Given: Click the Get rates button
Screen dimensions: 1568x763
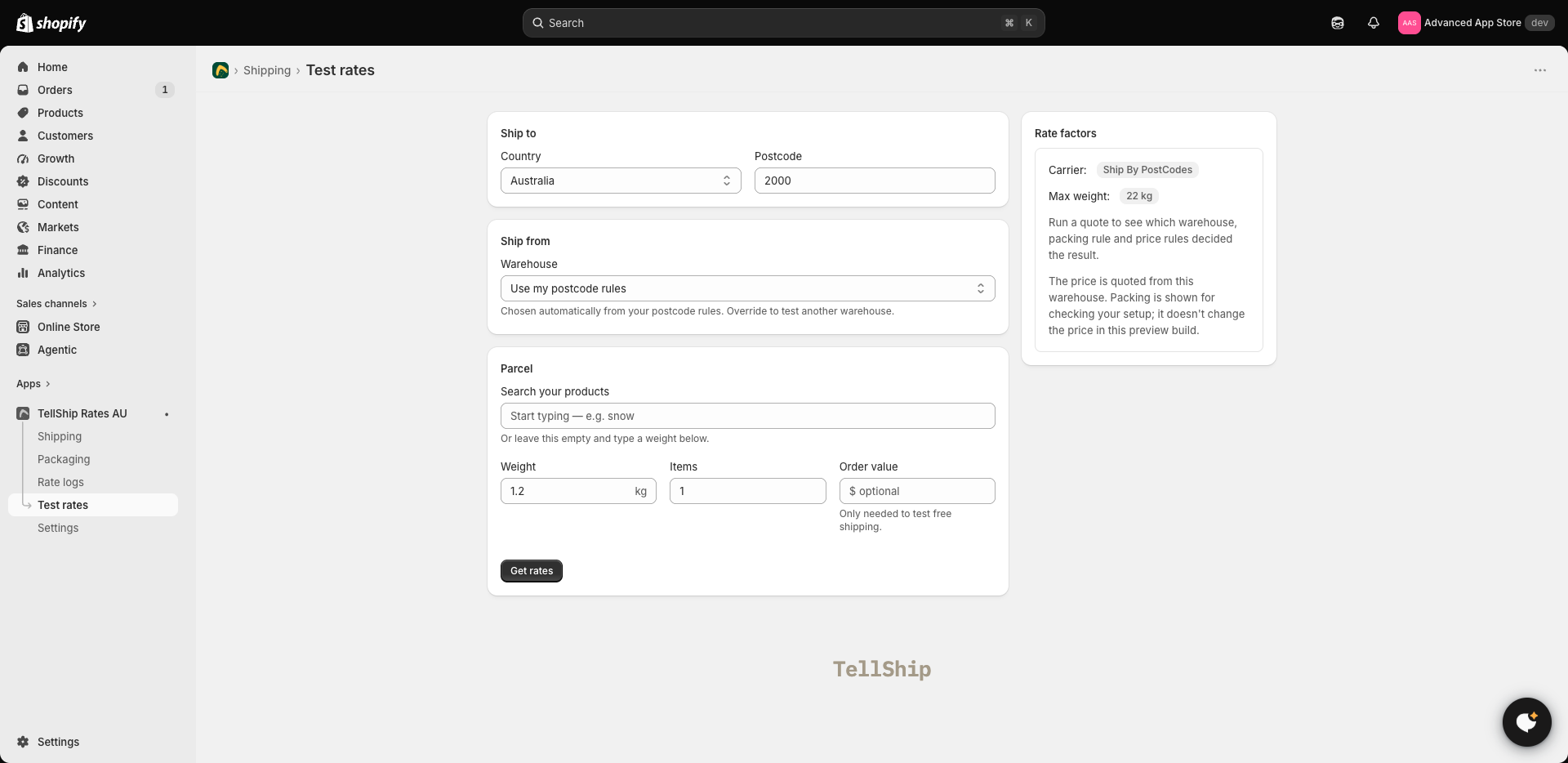Looking at the screenshot, I should (x=532, y=571).
